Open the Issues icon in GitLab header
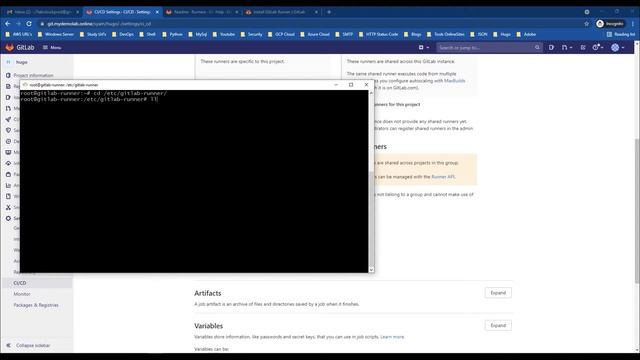640x360 pixels. pyautogui.click(x=551, y=48)
